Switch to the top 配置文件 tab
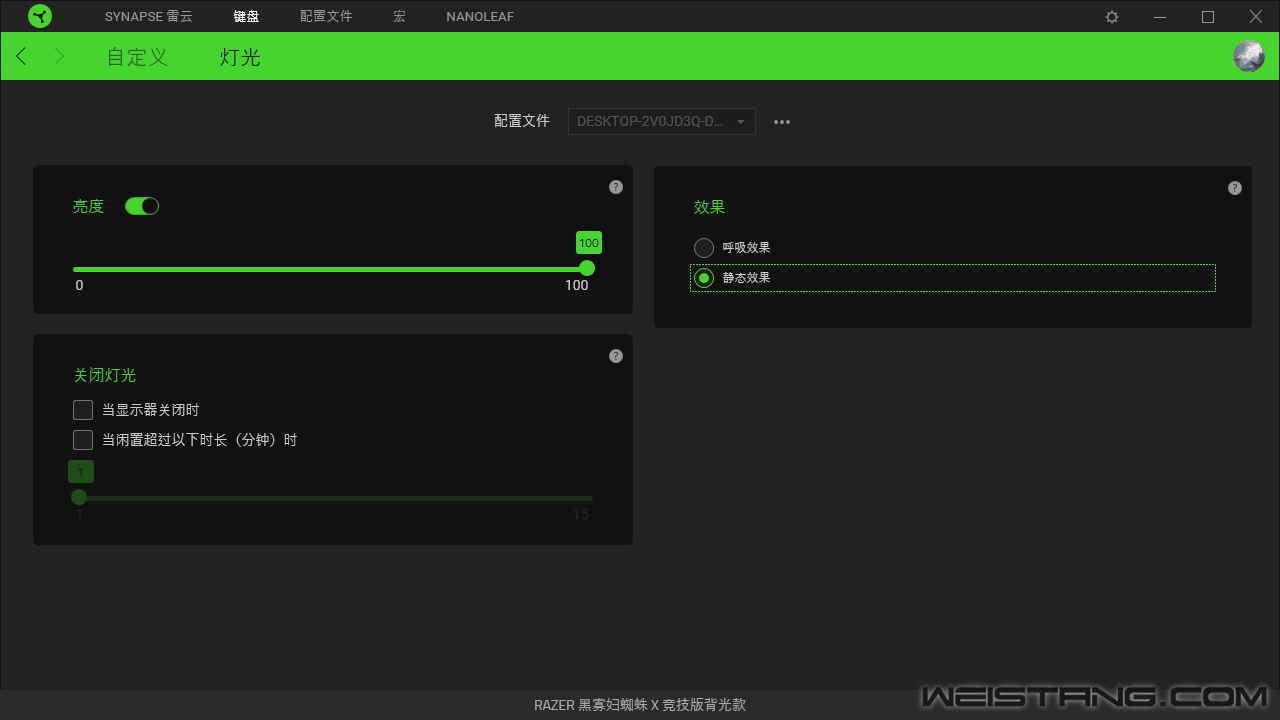Screen dimensions: 1280x720 pyautogui.click(x=326, y=17)
